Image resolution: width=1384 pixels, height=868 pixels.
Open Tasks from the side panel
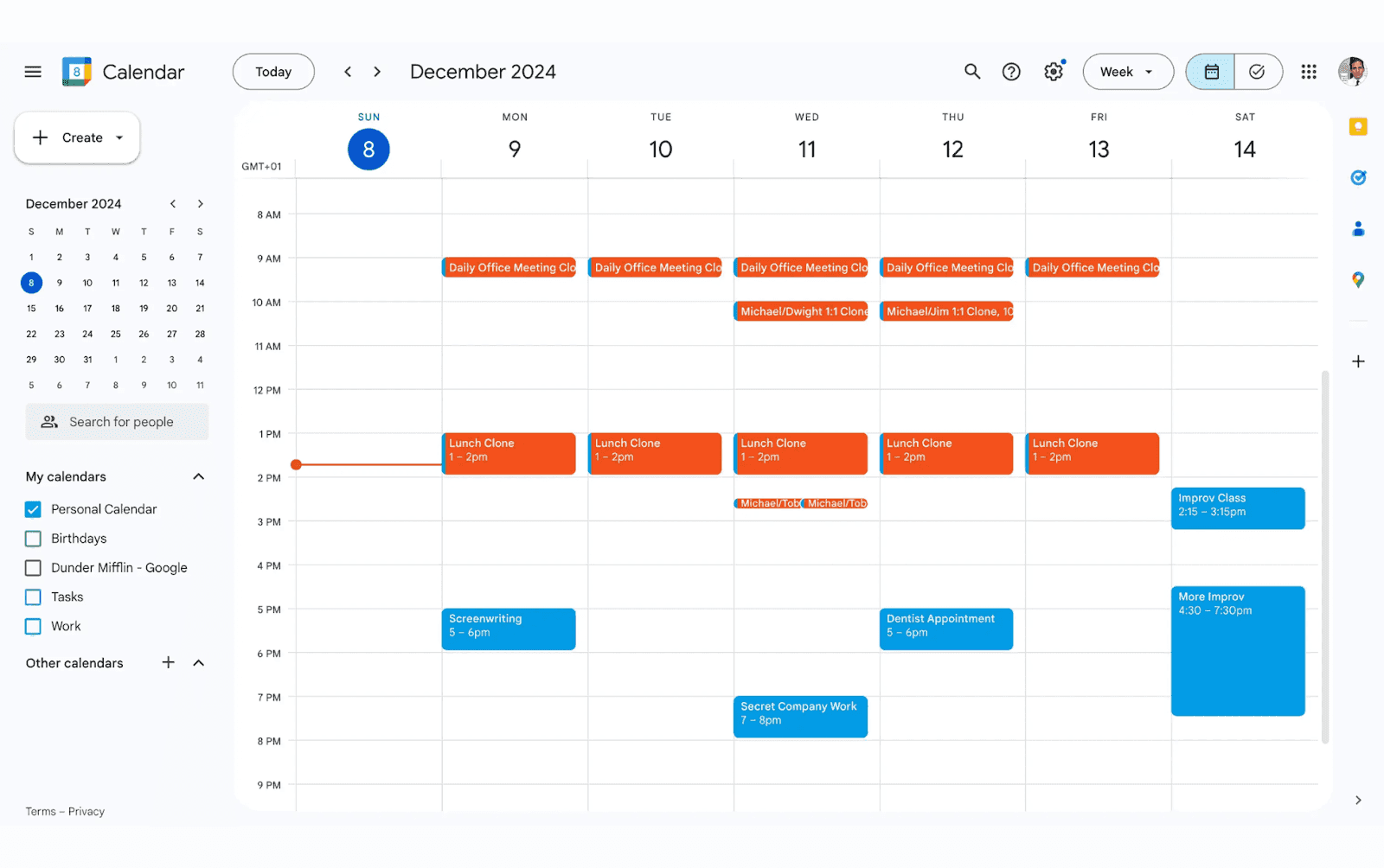1358,177
